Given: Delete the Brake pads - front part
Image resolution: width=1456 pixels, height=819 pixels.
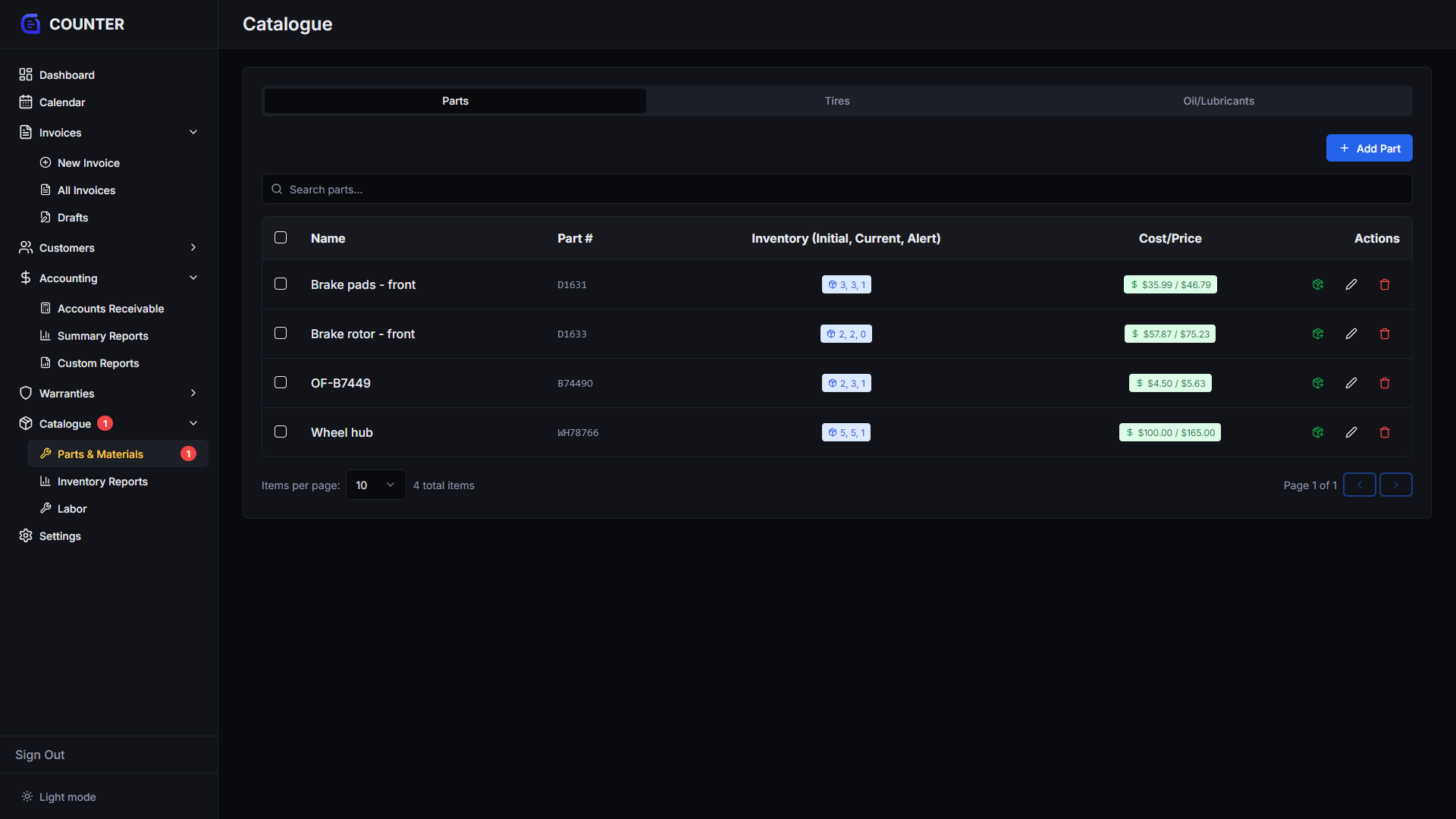Looking at the screenshot, I should (1385, 284).
